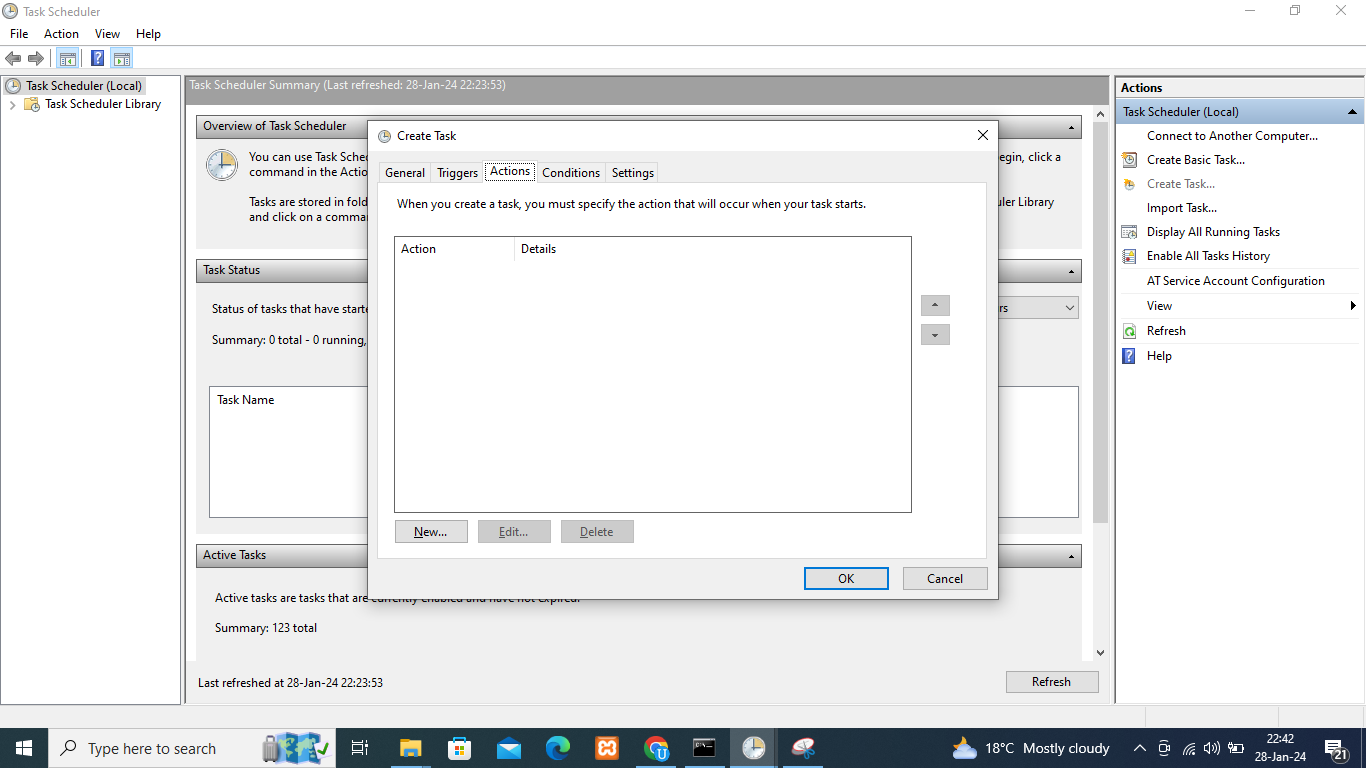Select Task Scheduler Library in tree

[102, 104]
